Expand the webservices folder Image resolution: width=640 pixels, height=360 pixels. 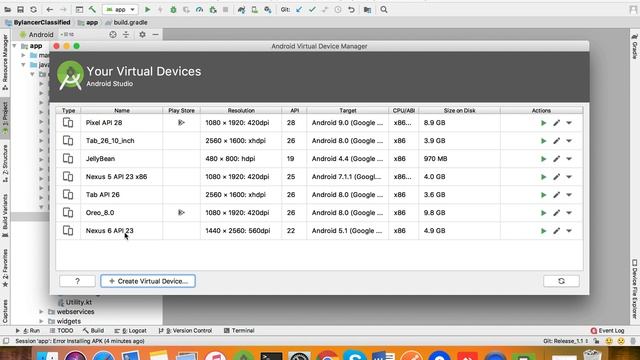tap(41, 312)
